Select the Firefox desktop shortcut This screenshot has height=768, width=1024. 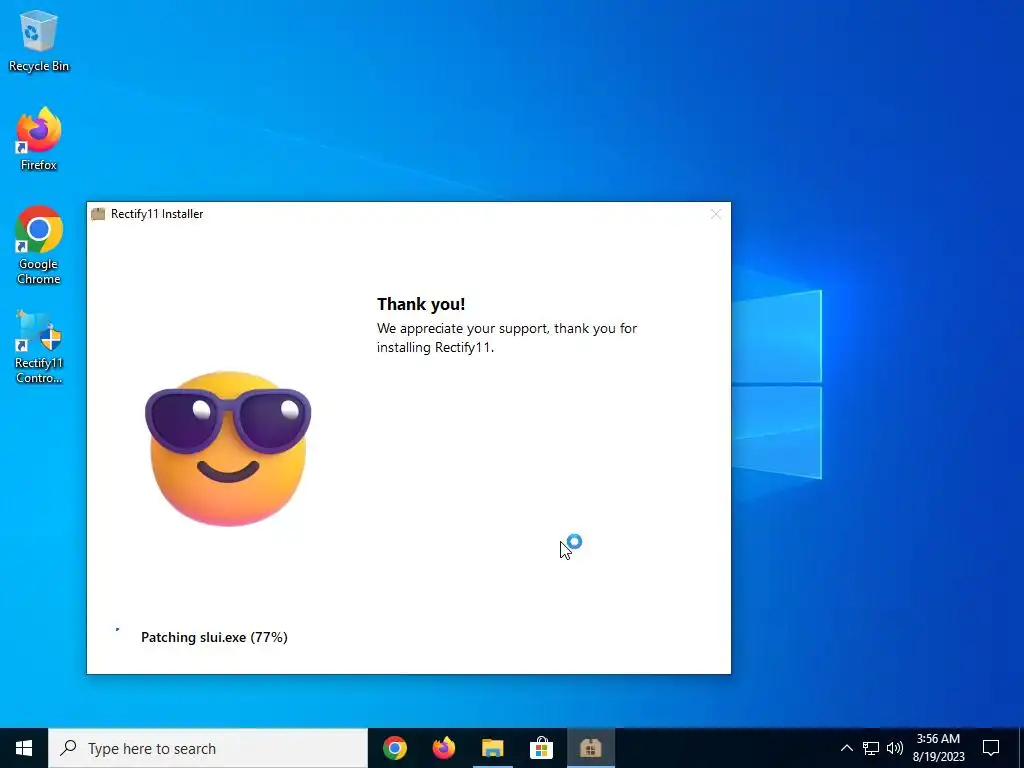click(x=39, y=138)
